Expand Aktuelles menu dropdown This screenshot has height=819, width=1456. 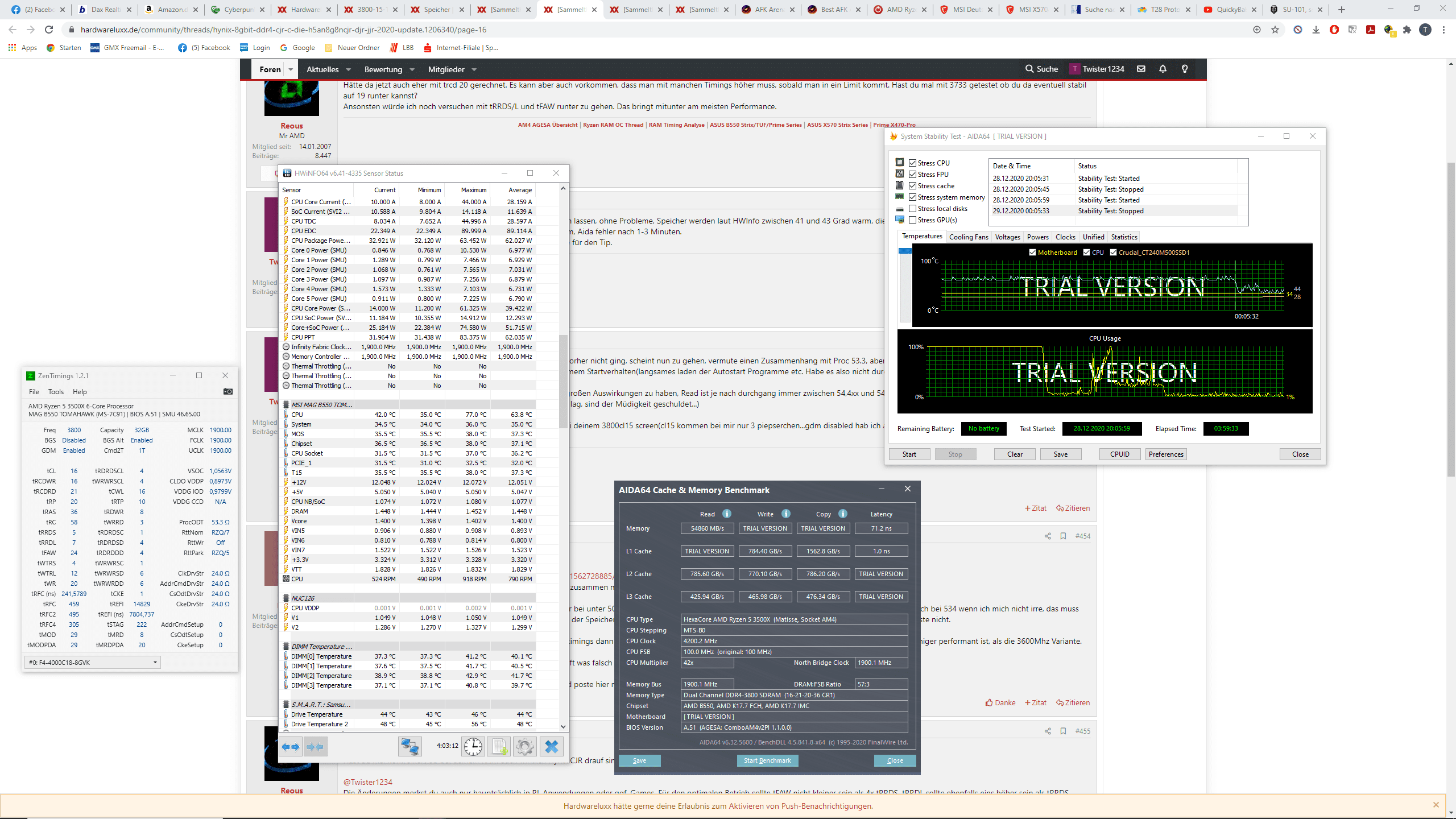tap(348, 69)
